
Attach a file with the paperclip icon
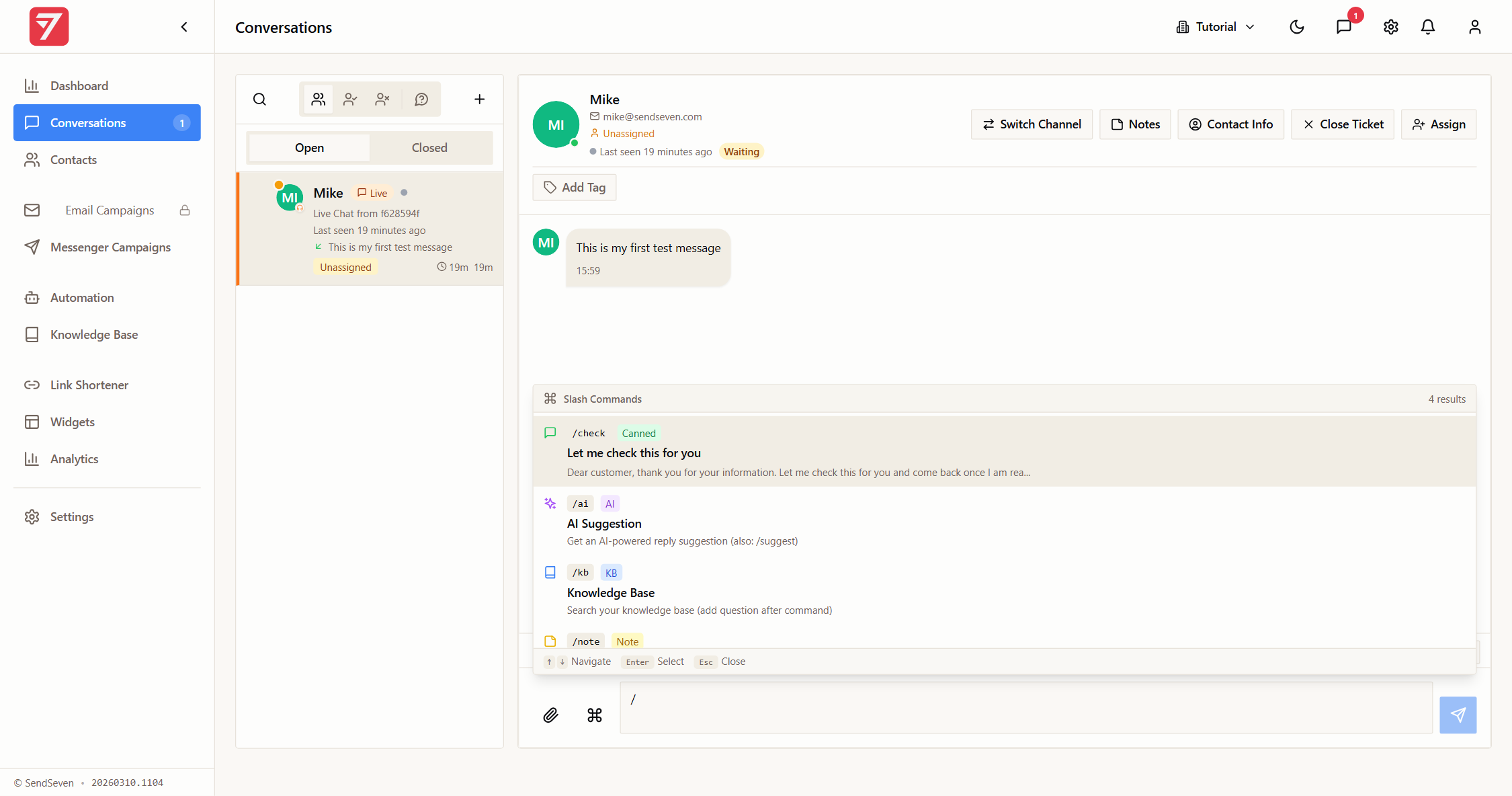[550, 715]
